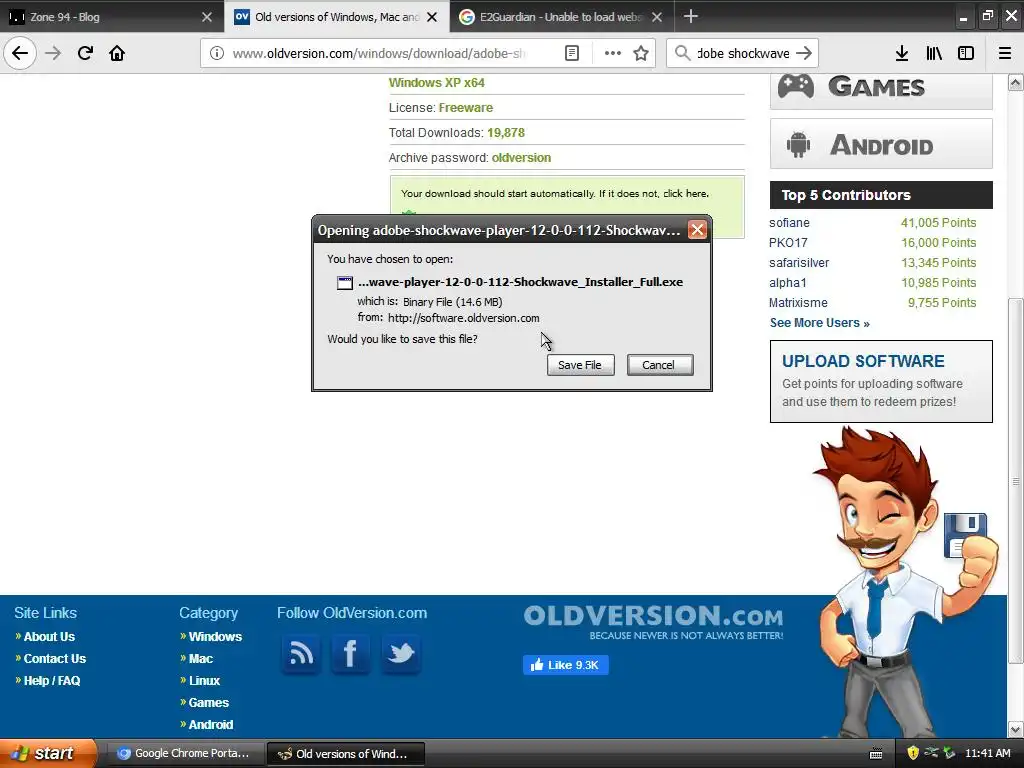Open the browser home page

coord(117,53)
